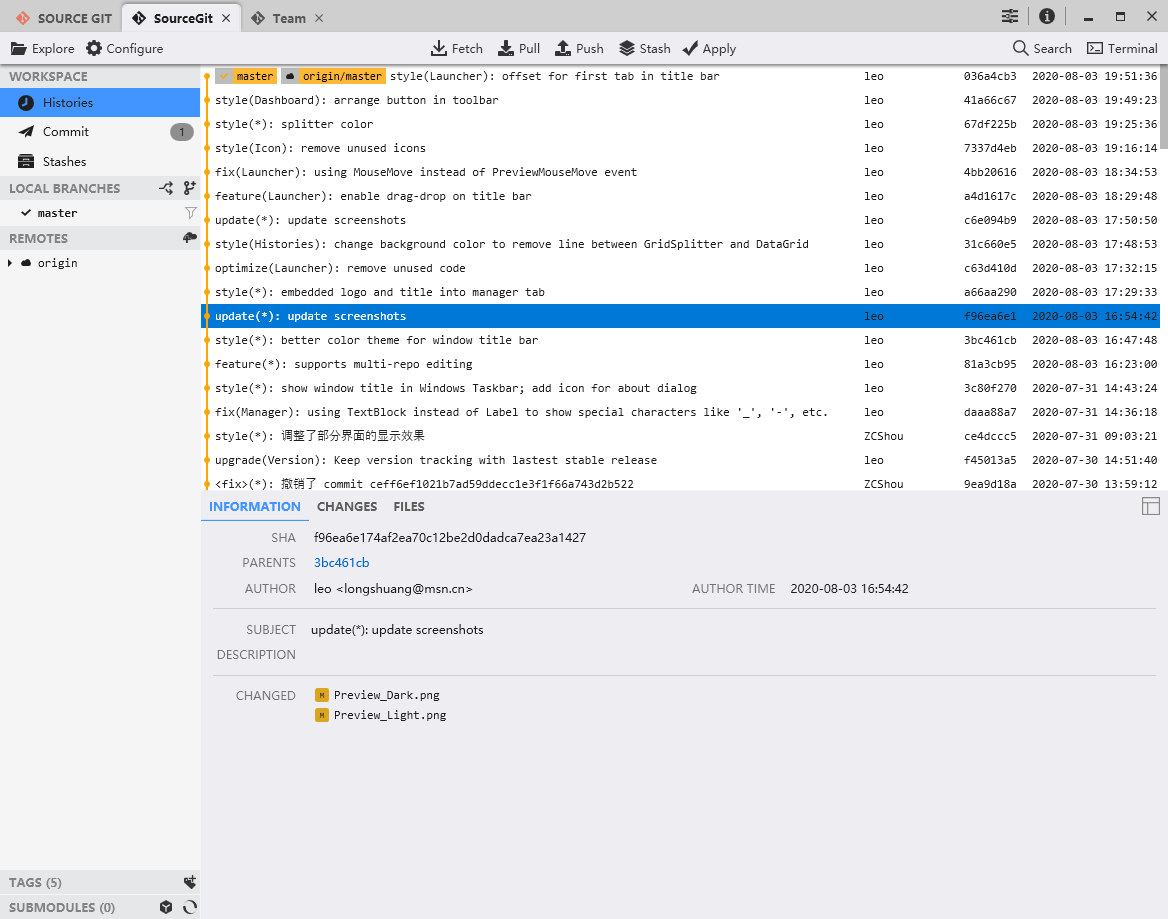Toggle the filter icon for master branch

[190, 213]
